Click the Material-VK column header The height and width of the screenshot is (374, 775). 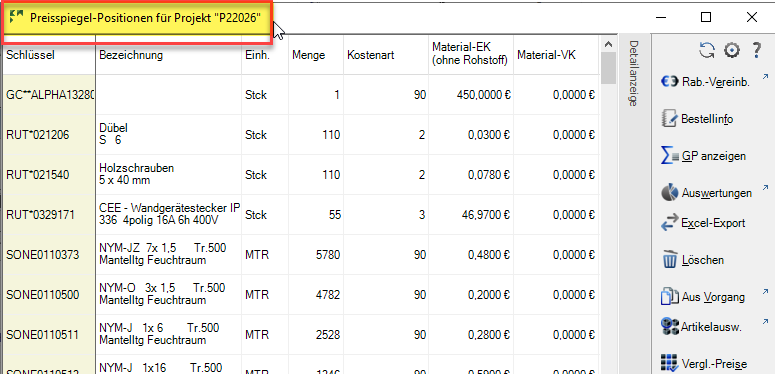coord(556,55)
